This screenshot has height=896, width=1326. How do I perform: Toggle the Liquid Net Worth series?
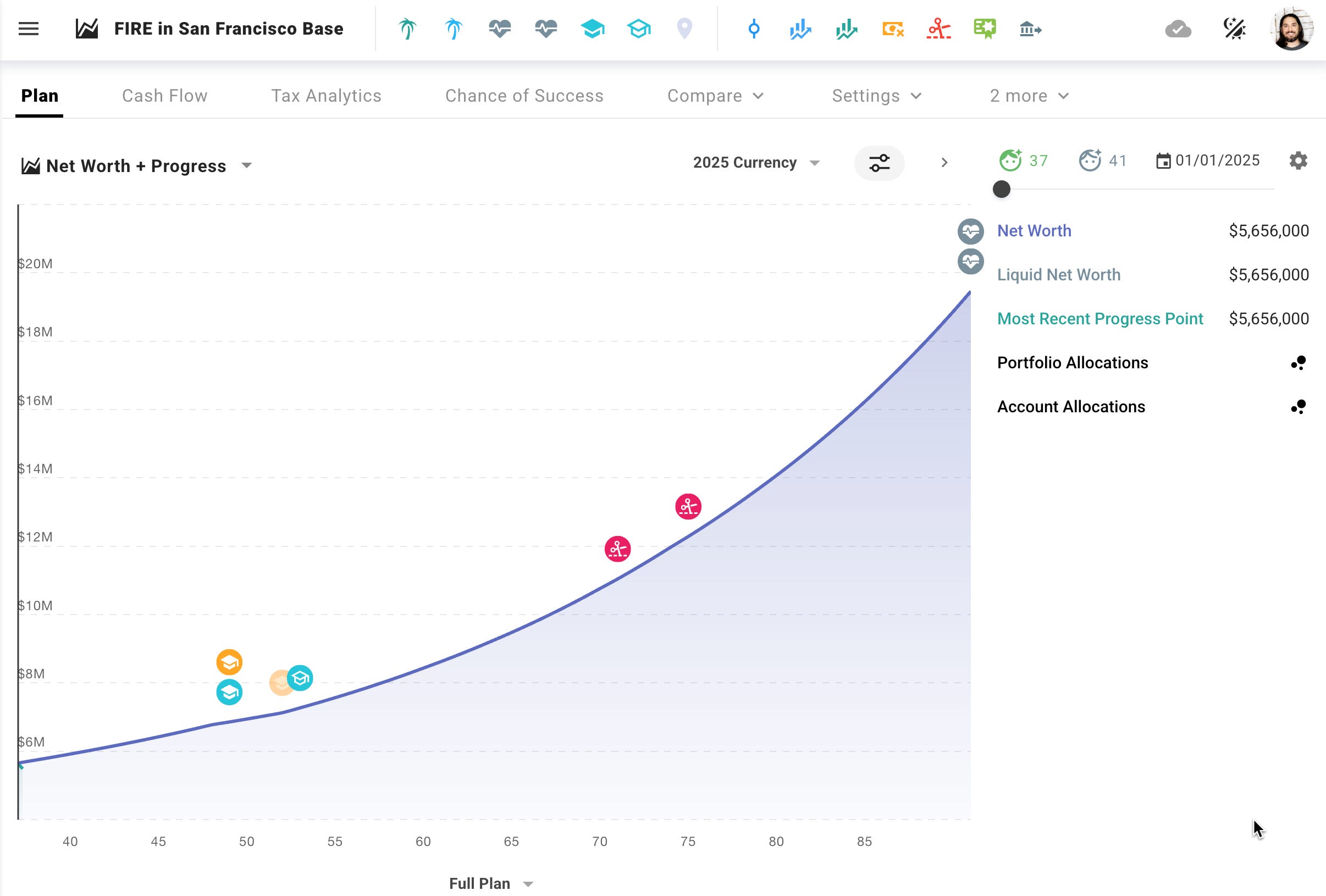pos(1058,275)
